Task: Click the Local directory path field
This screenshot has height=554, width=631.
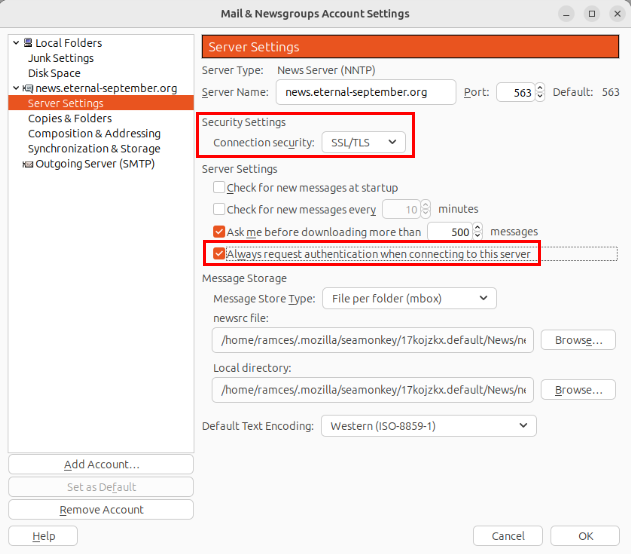Action: [x=373, y=390]
